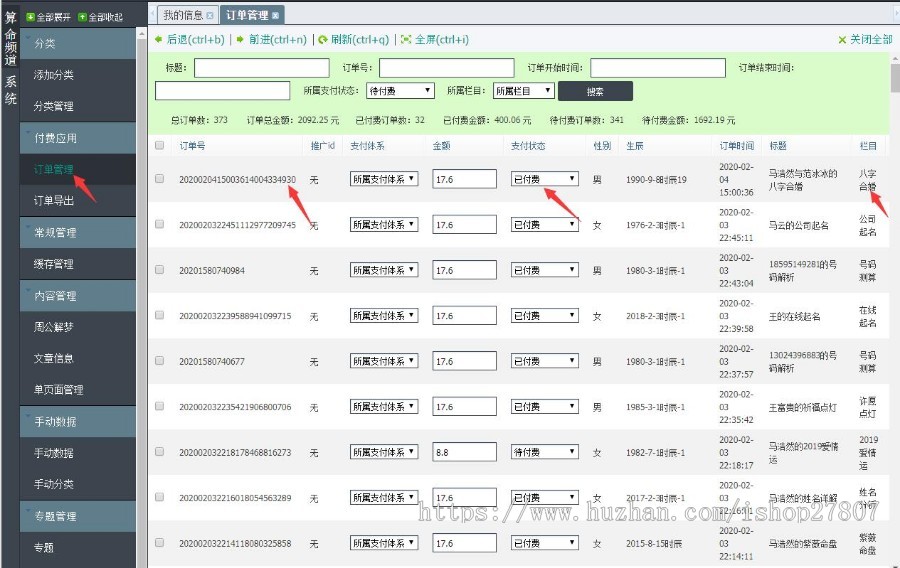
Task: Check the box for order 20200203223958894109971S
Action: [160, 315]
